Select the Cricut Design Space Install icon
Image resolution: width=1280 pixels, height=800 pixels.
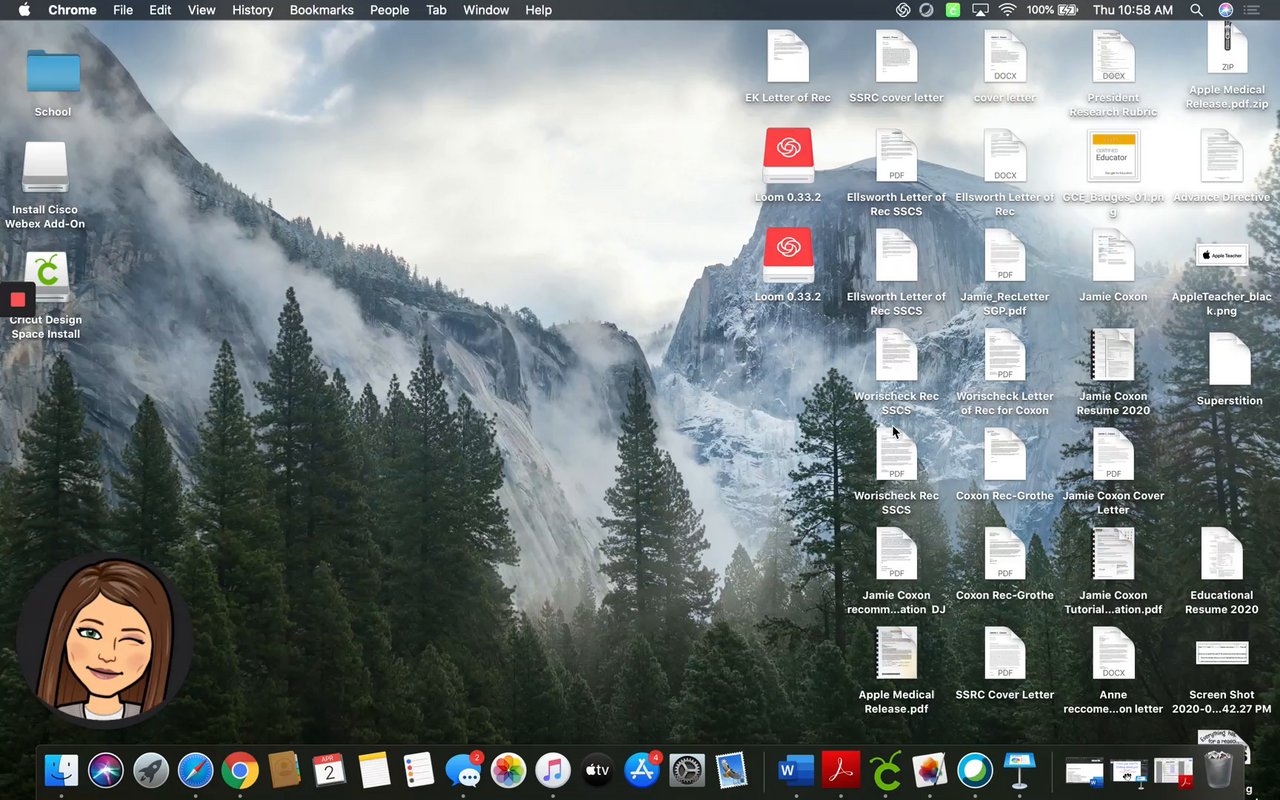(45, 295)
